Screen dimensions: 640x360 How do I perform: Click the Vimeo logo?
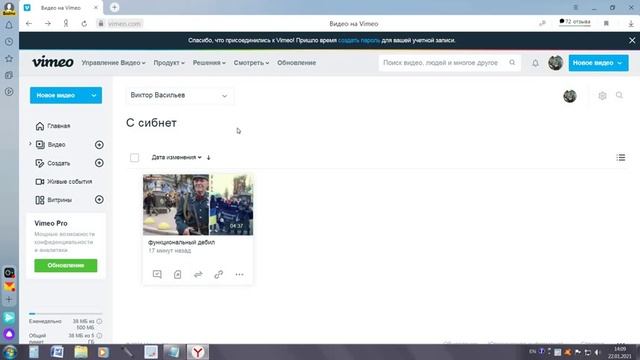[x=53, y=62]
